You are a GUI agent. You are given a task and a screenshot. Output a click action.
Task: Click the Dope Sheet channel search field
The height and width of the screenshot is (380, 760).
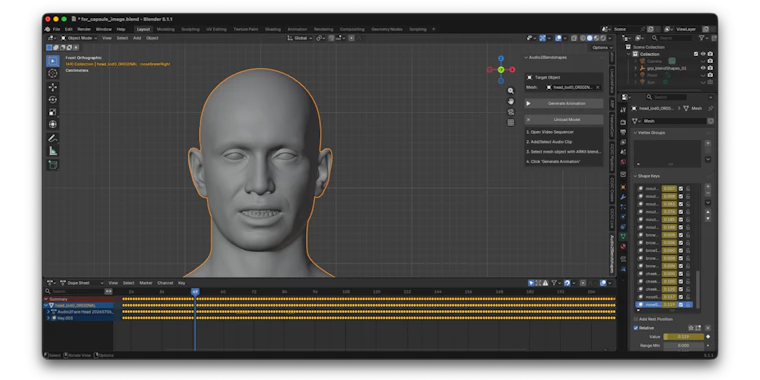point(75,291)
